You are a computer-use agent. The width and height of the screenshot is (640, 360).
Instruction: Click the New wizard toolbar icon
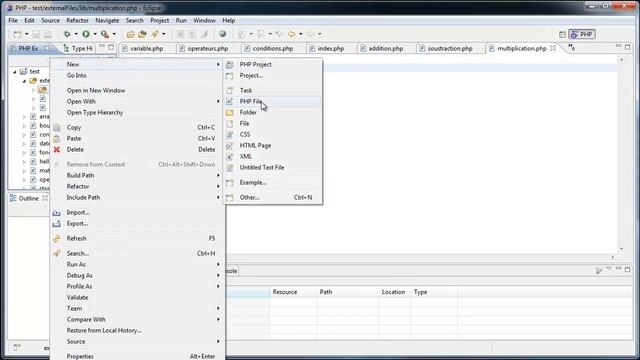click(x=17, y=34)
